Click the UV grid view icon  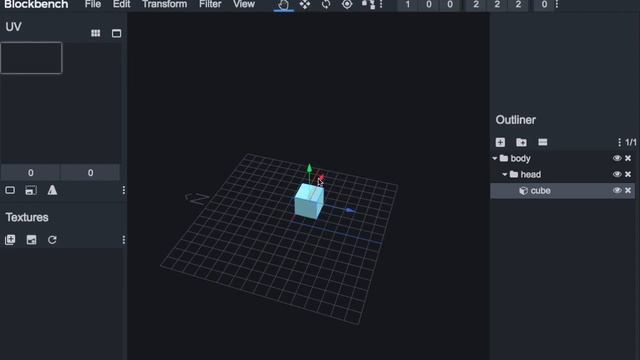tap(96, 33)
